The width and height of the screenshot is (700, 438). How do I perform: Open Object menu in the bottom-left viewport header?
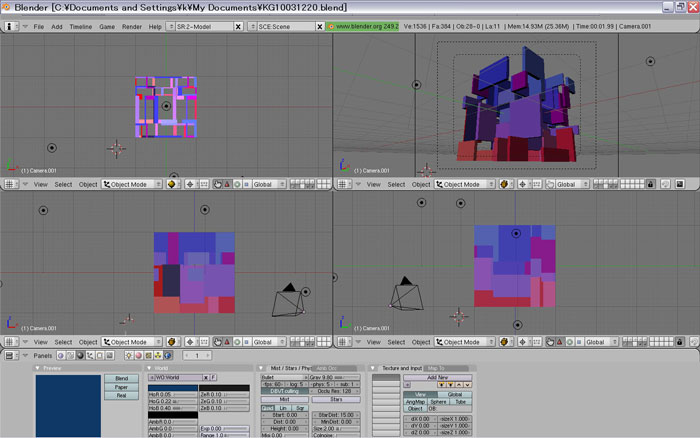[88, 342]
